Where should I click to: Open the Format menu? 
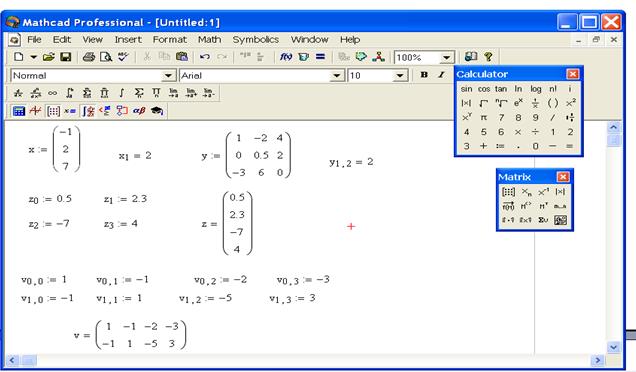click(170, 40)
